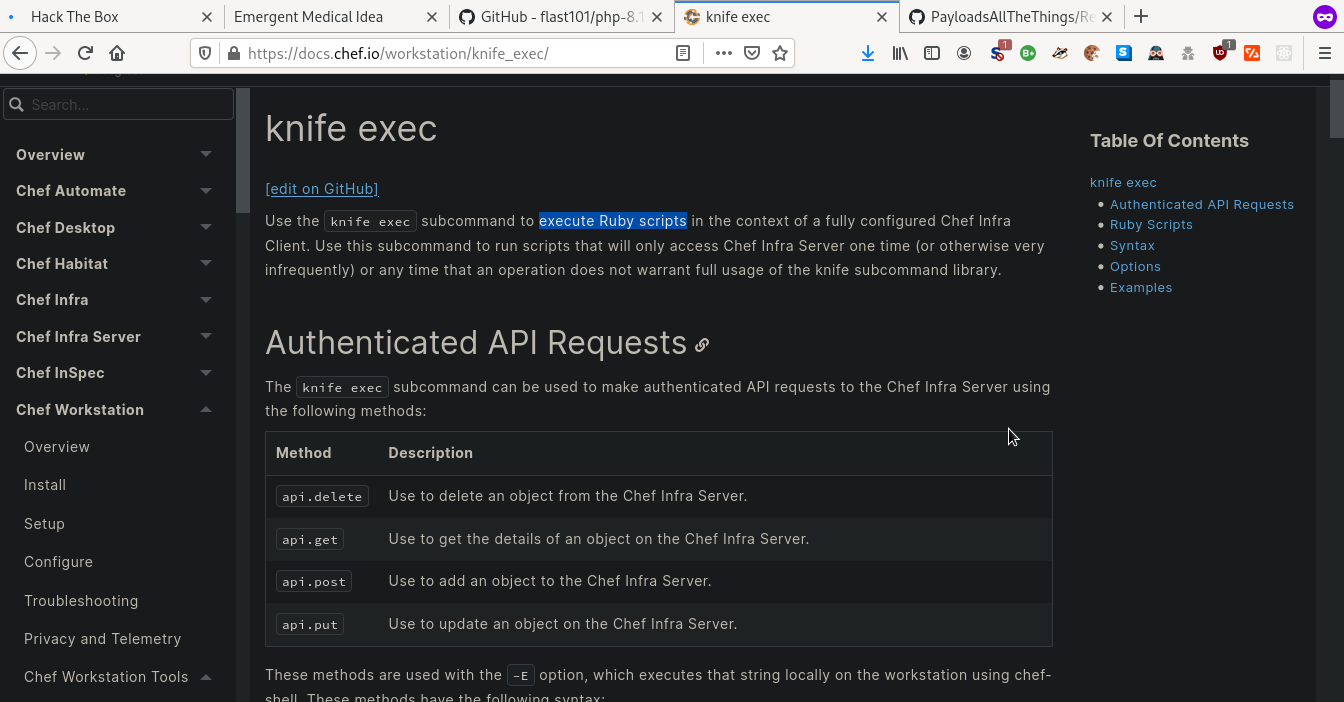Open page actions three-dot menu
Screen dimensions: 1344x702
(x=723, y=53)
